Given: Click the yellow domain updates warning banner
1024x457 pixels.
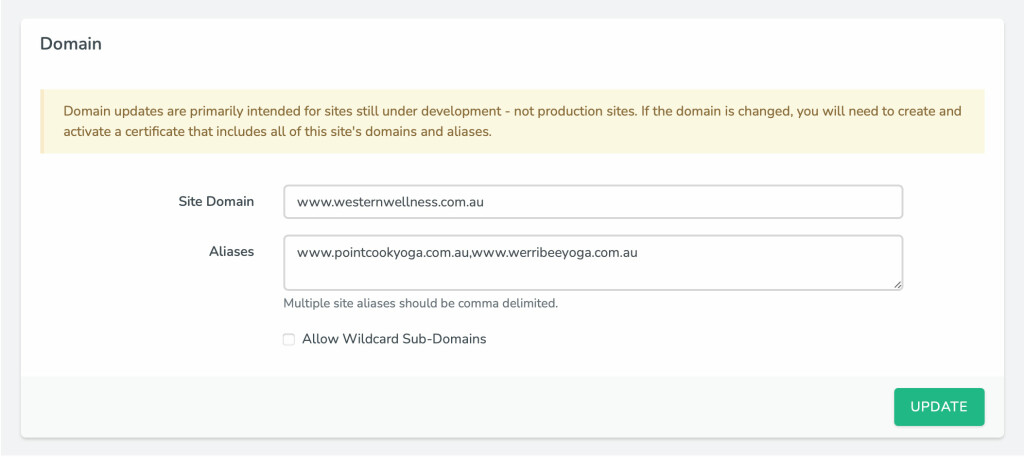Looking at the screenshot, I should click(x=512, y=122).
